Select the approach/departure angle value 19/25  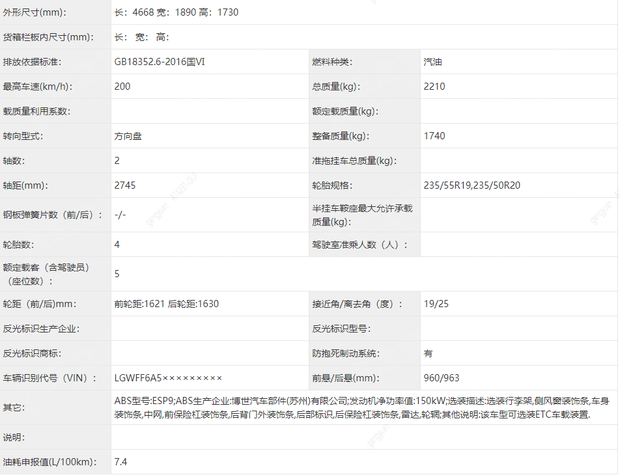435,303
